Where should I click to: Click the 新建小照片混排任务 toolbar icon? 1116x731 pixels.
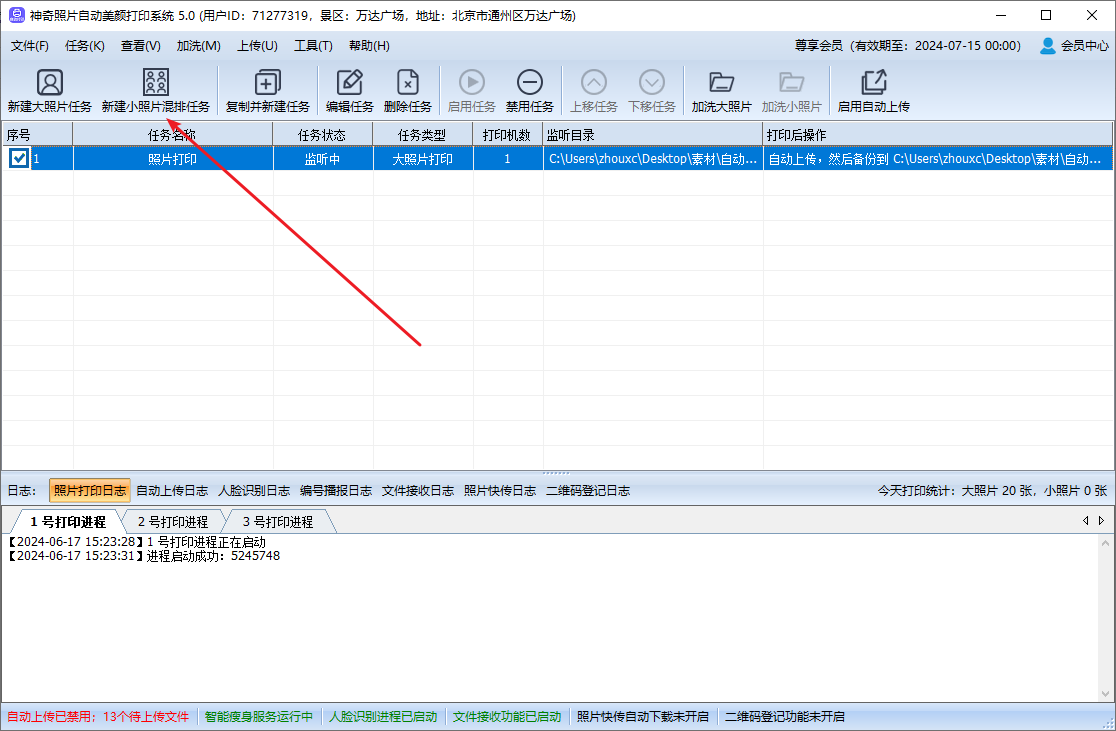coord(155,83)
